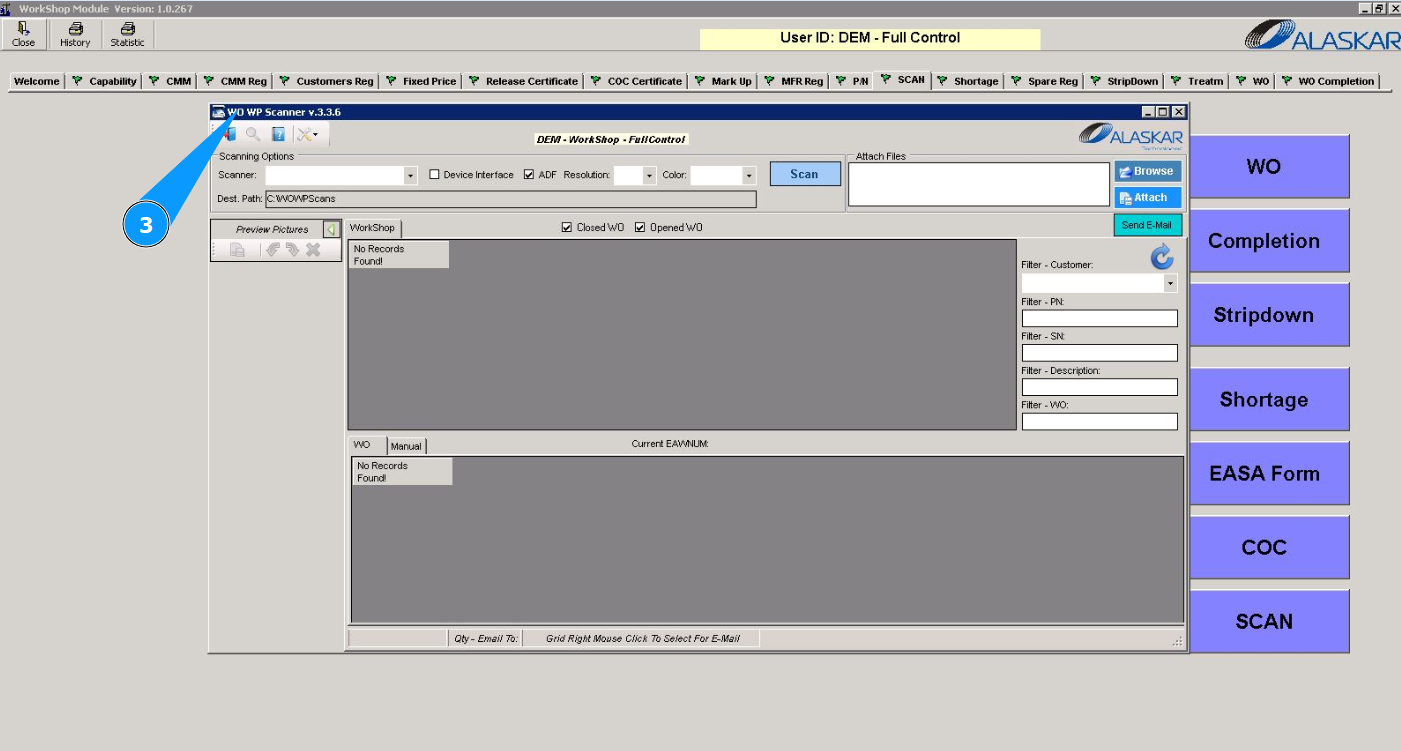Open the Filter - Customer dropdown
Viewport: 1401px width, 751px height.
pos(1171,284)
